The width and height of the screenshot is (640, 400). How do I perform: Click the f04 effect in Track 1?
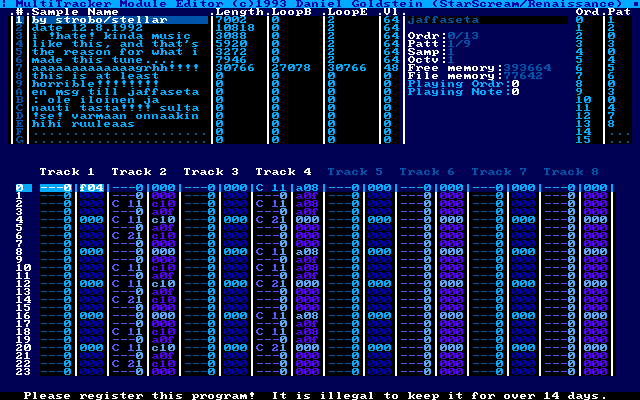coord(92,188)
